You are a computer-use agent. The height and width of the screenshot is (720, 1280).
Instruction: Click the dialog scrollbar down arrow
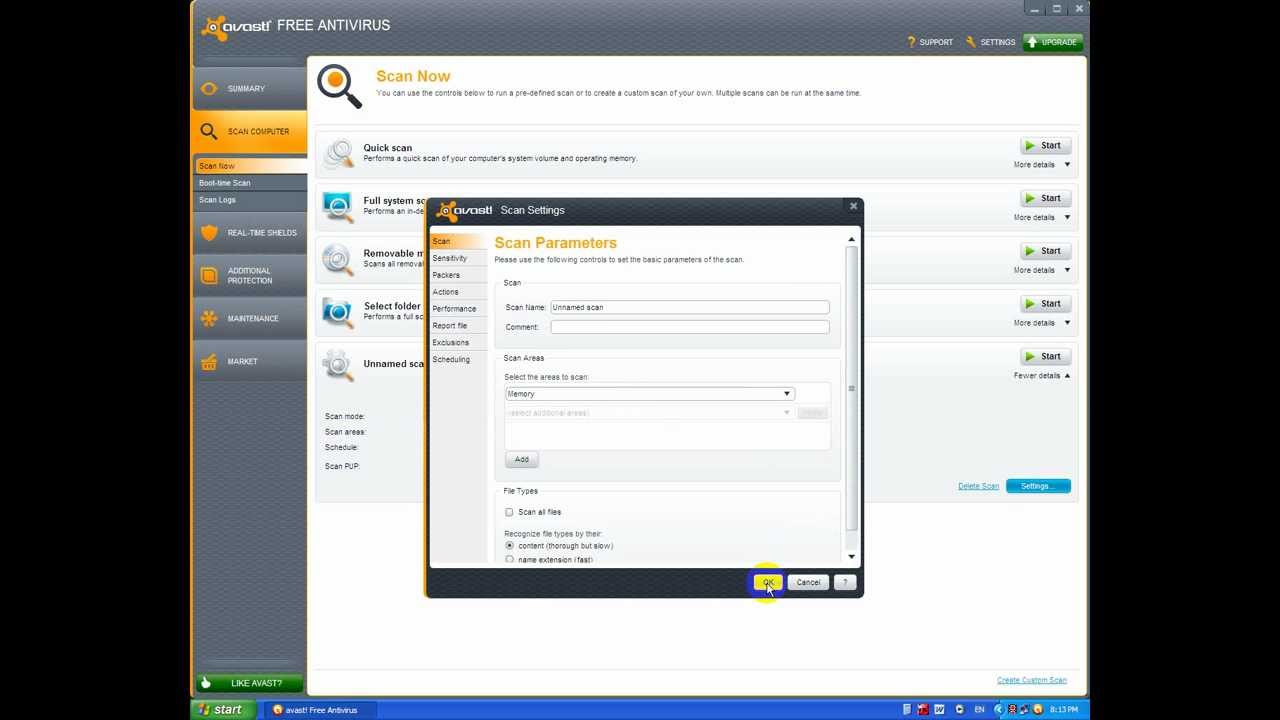(x=852, y=557)
